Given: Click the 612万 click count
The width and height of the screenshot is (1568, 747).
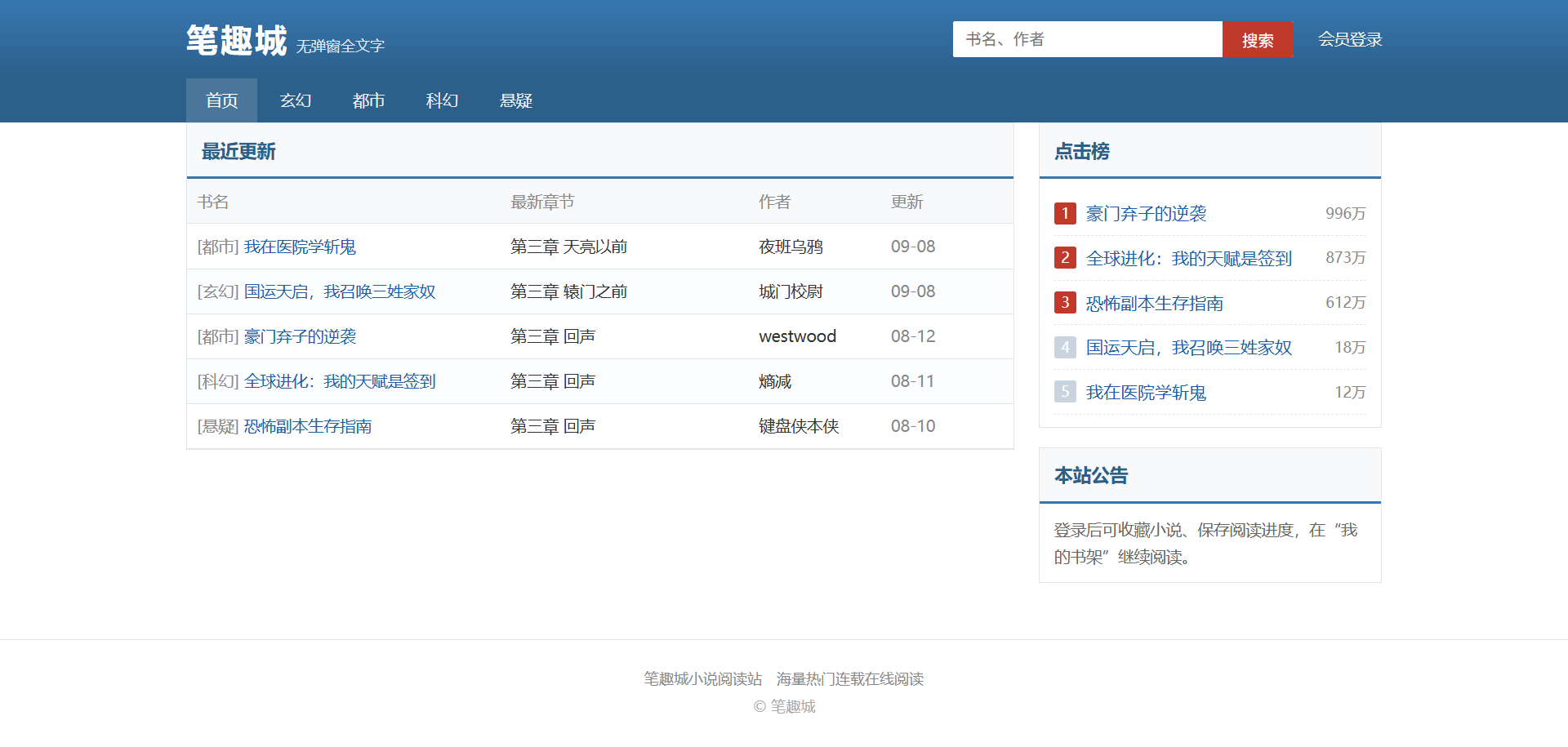Looking at the screenshot, I should pos(1345,303).
